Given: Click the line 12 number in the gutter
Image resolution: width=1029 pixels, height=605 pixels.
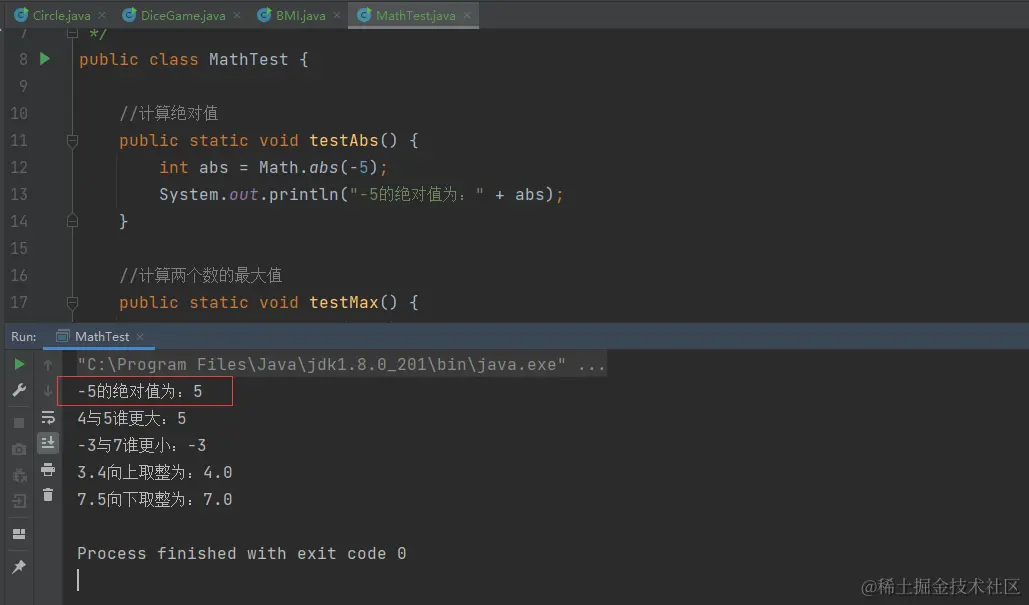Looking at the screenshot, I should pos(19,167).
